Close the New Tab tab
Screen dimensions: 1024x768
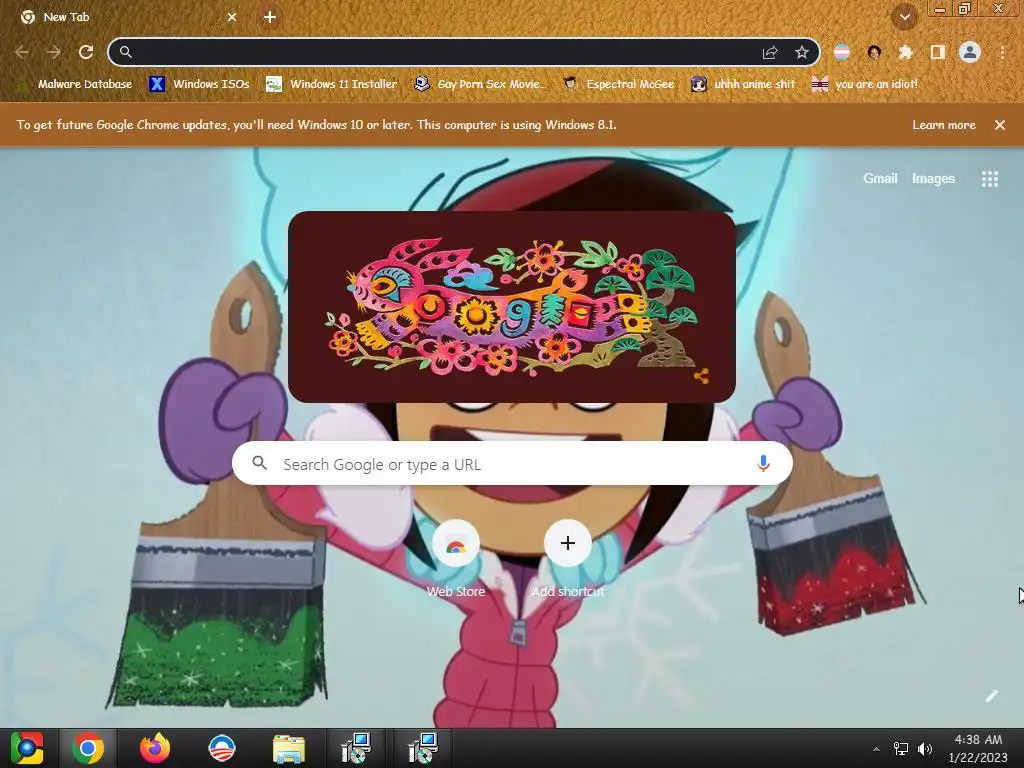232,17
